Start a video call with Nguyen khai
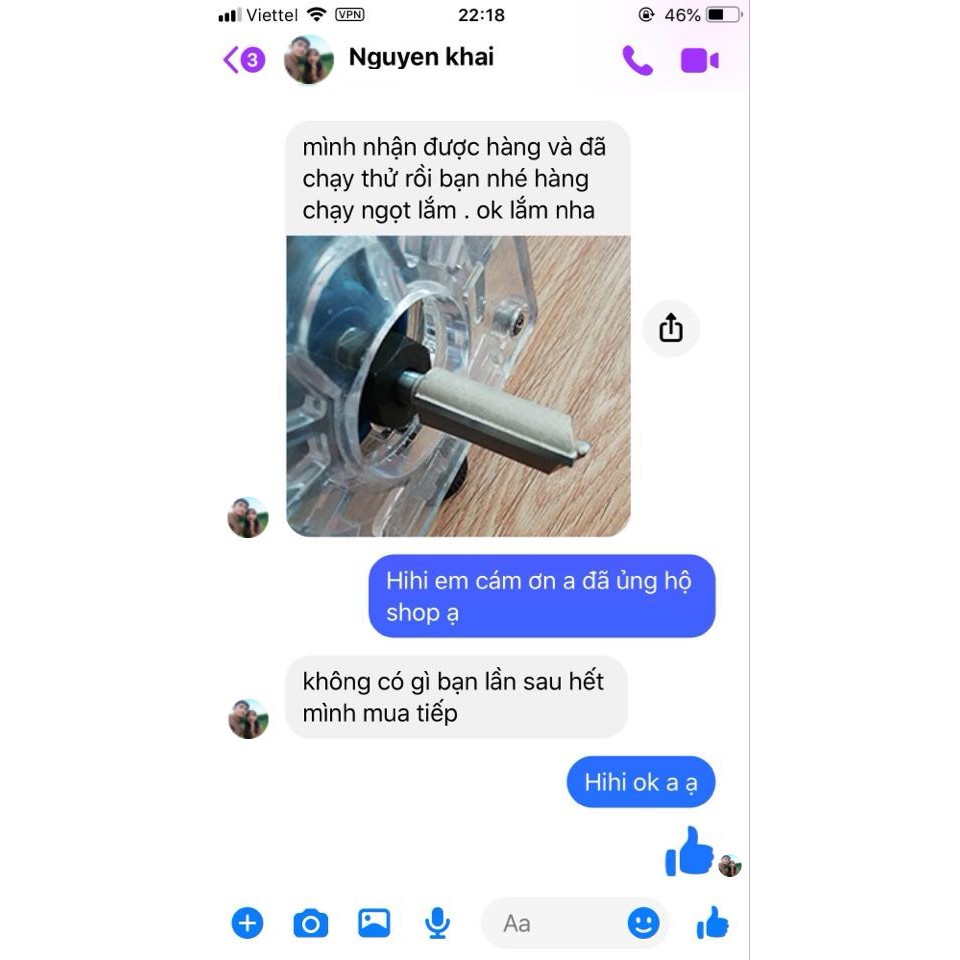 [x=700, y=61]
